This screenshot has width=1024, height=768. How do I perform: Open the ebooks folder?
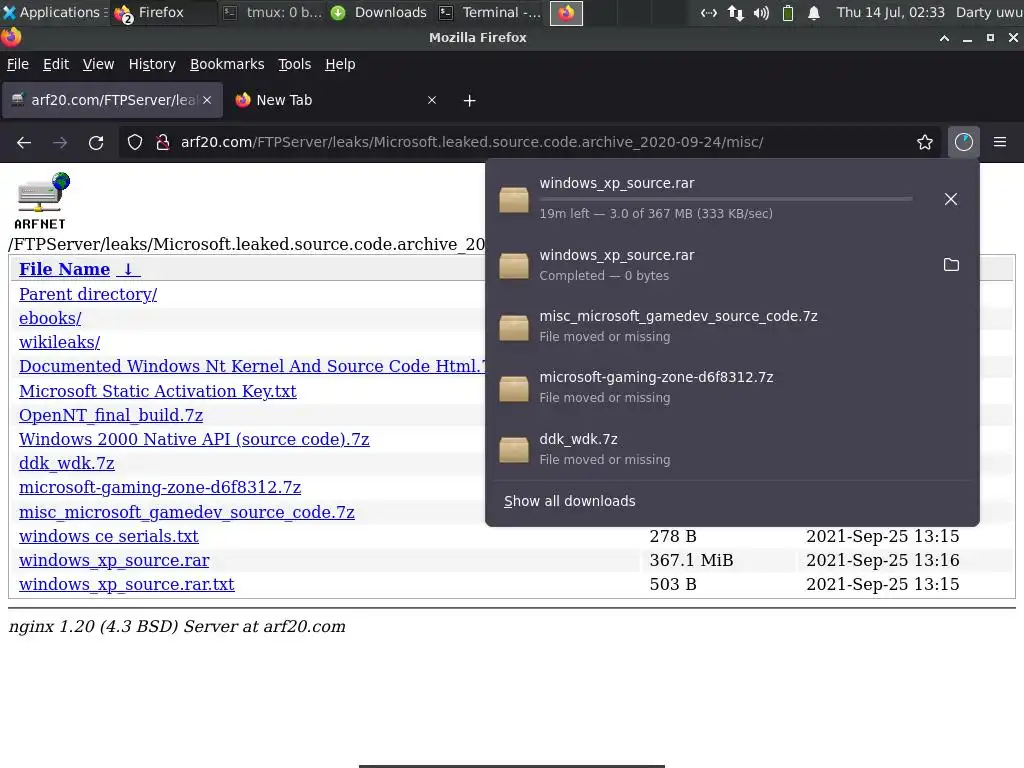(50, 318)
